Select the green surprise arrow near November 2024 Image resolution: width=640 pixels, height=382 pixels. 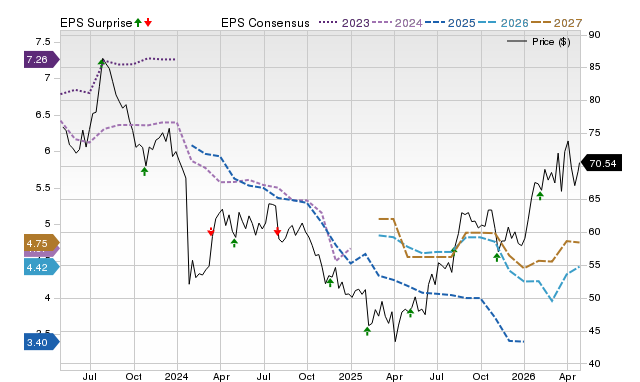click(x=330, y=282)
